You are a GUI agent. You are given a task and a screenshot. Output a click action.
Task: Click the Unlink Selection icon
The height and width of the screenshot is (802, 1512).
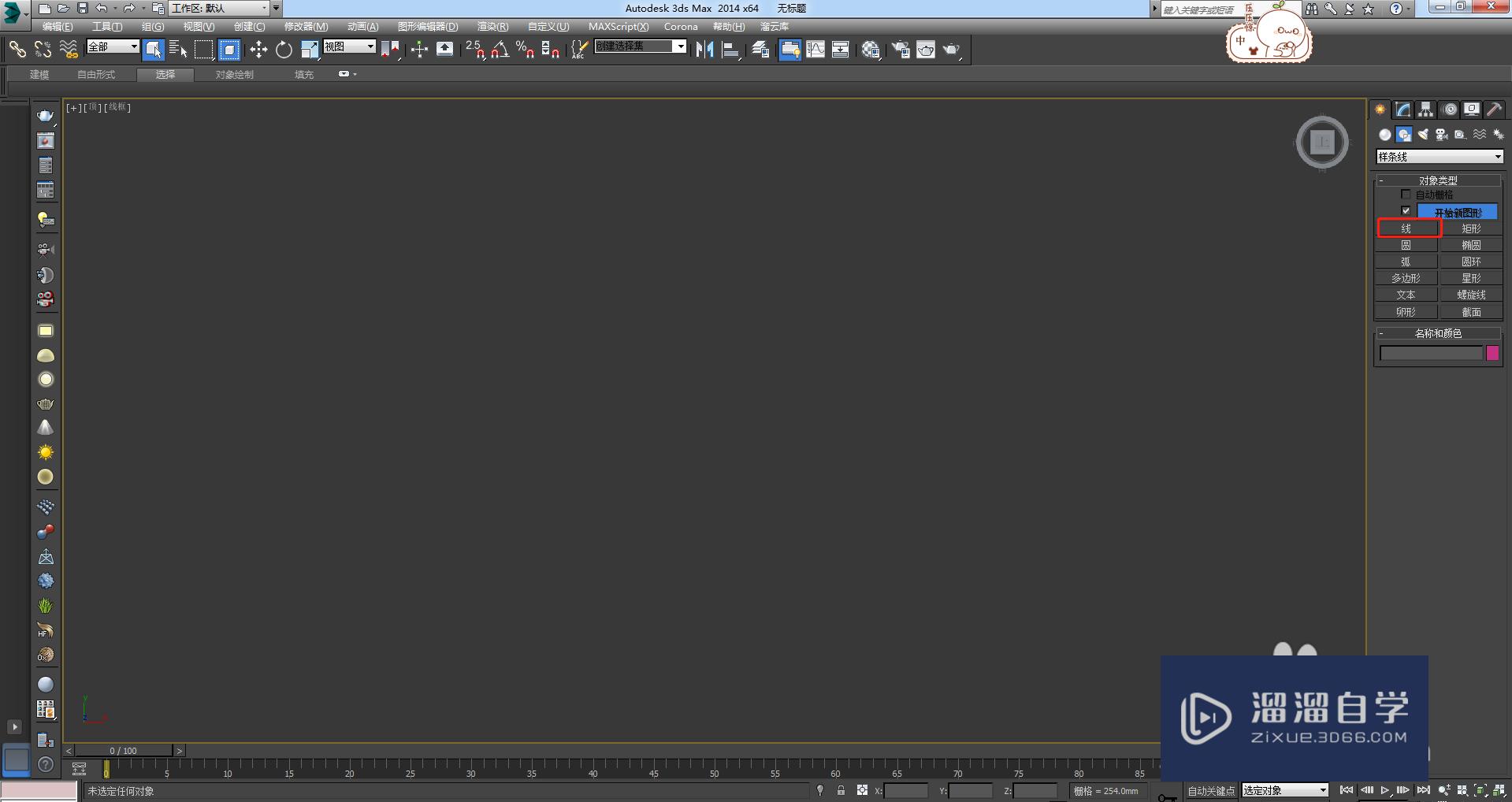pyautogui.click(x=43, y=50)
